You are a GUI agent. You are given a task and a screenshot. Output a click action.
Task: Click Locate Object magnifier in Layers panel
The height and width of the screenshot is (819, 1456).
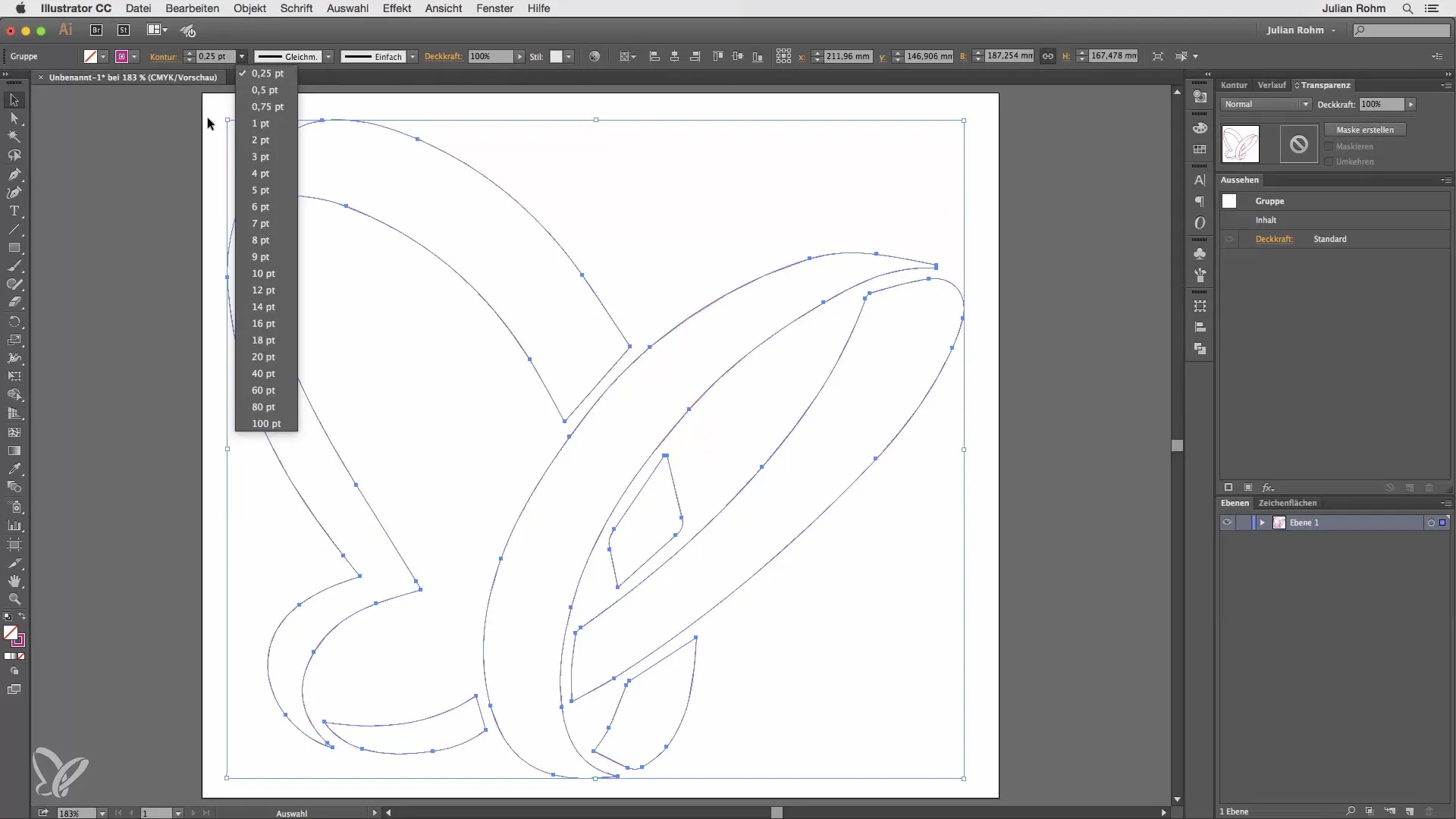[x=1351, y=811]
